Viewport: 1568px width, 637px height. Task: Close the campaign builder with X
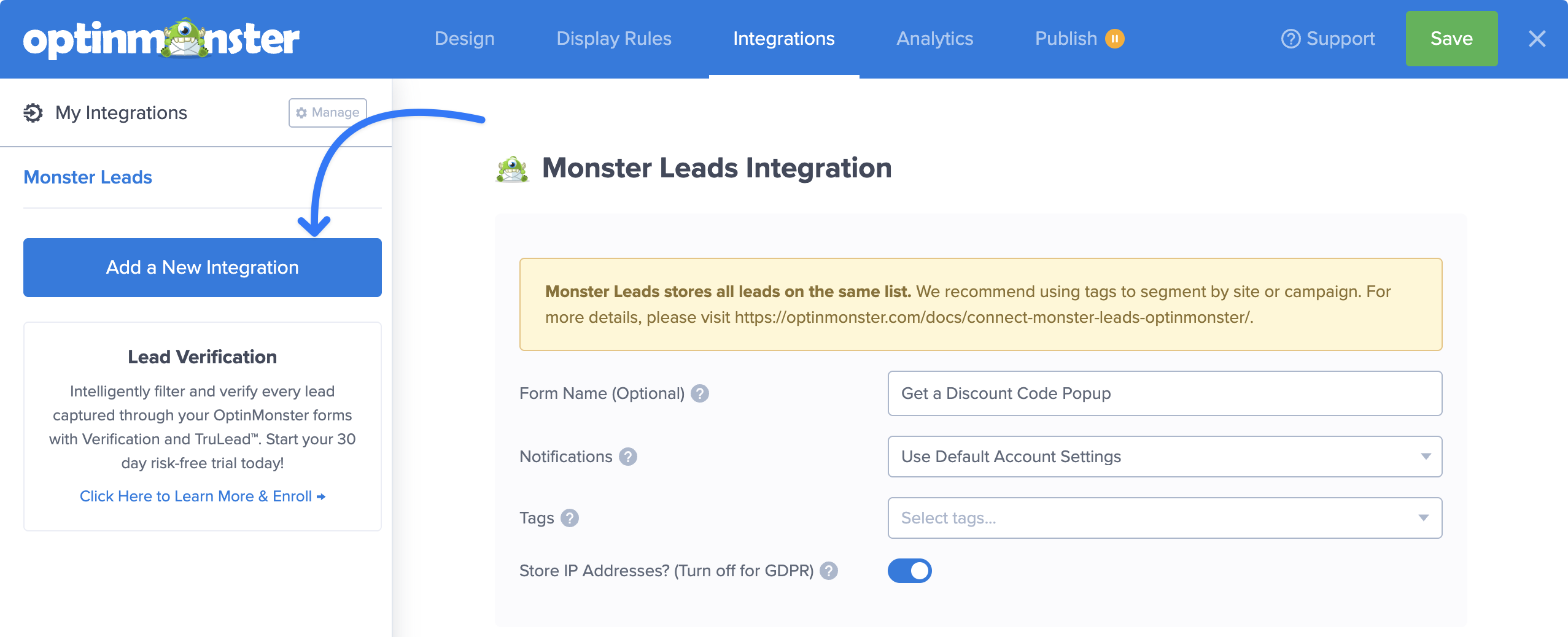[1537, 39]
